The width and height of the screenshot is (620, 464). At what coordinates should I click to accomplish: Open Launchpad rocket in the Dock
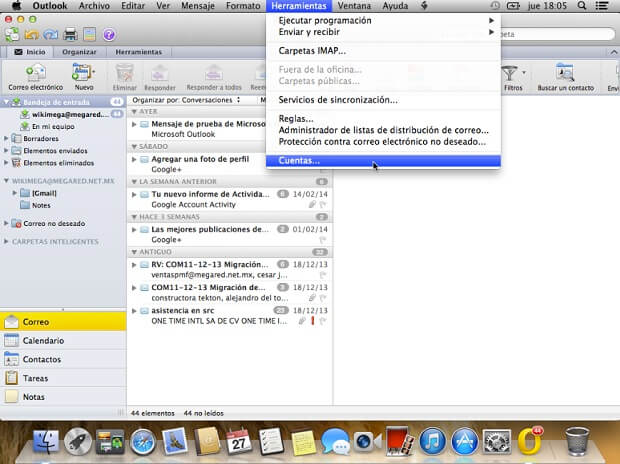point(78,441)
